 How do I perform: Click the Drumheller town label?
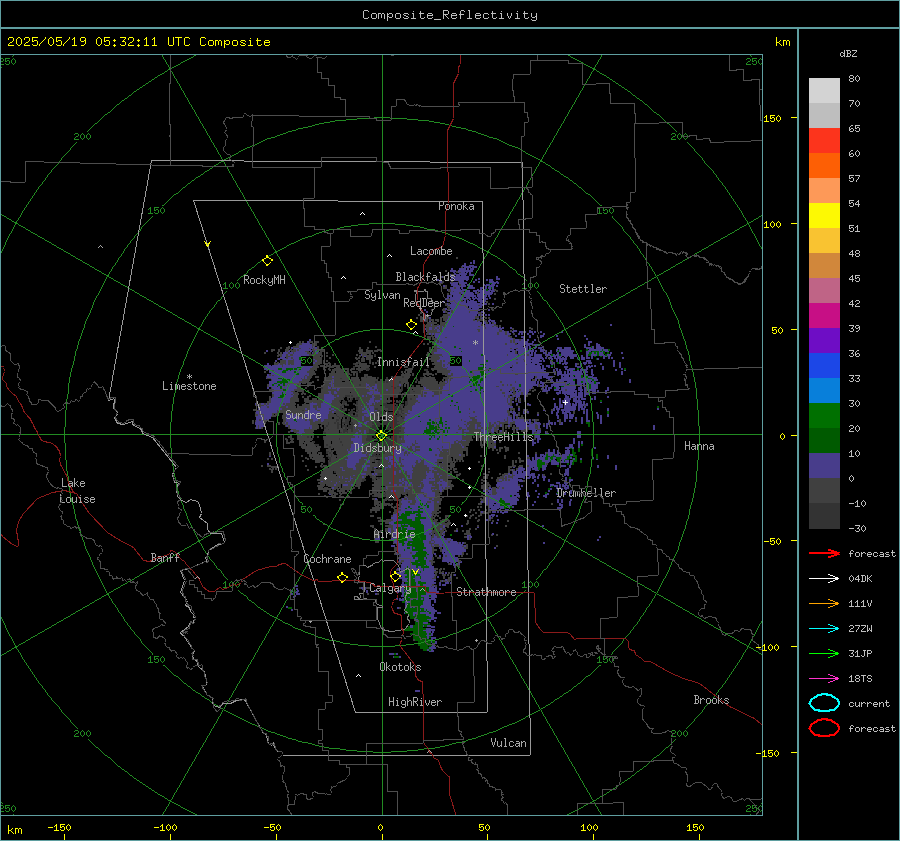[x=586, y=493]
